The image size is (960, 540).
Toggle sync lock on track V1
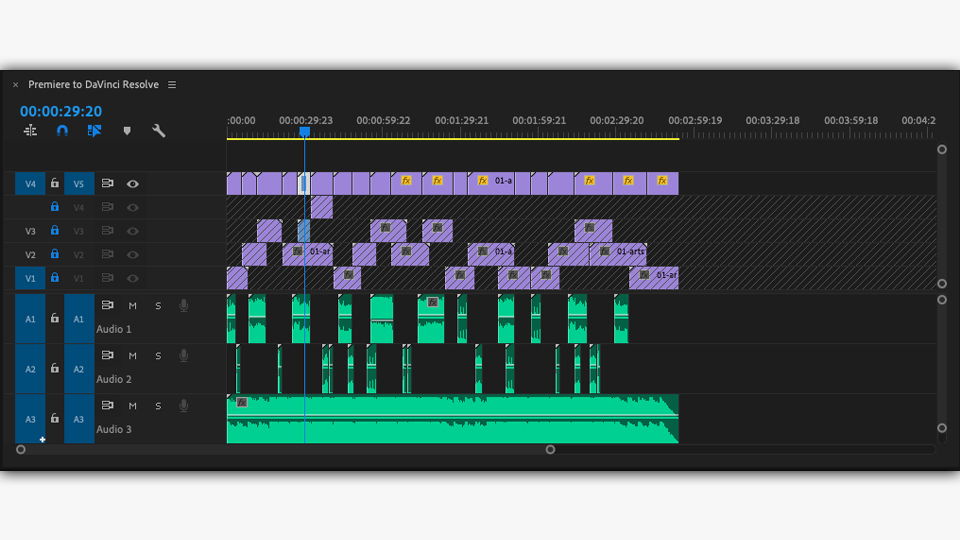(107, 278)
